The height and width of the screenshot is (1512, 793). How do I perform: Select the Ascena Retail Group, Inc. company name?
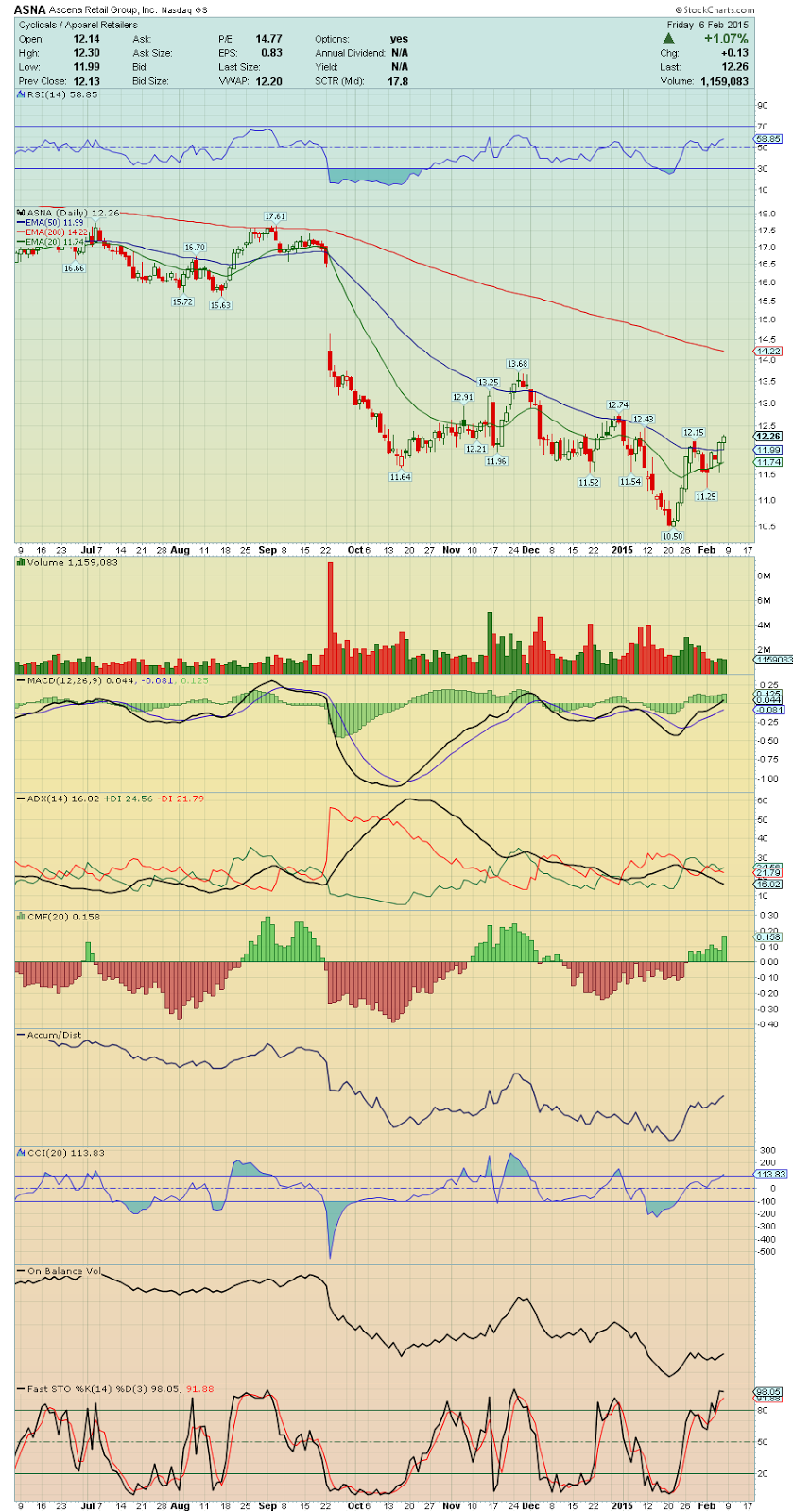pyautogui.click(x=102, y=9)
